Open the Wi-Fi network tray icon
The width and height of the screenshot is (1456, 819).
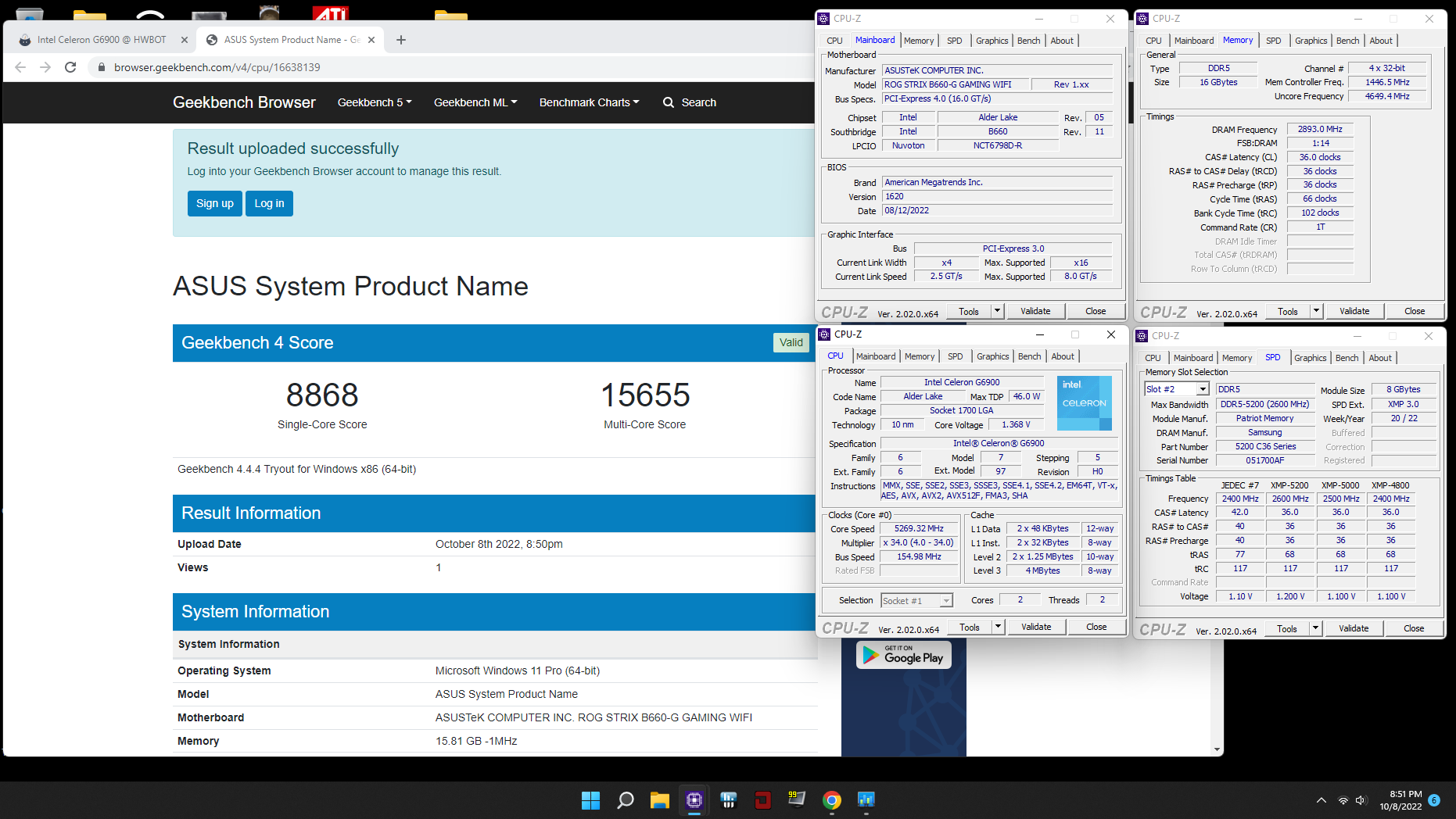[1343, 800]
